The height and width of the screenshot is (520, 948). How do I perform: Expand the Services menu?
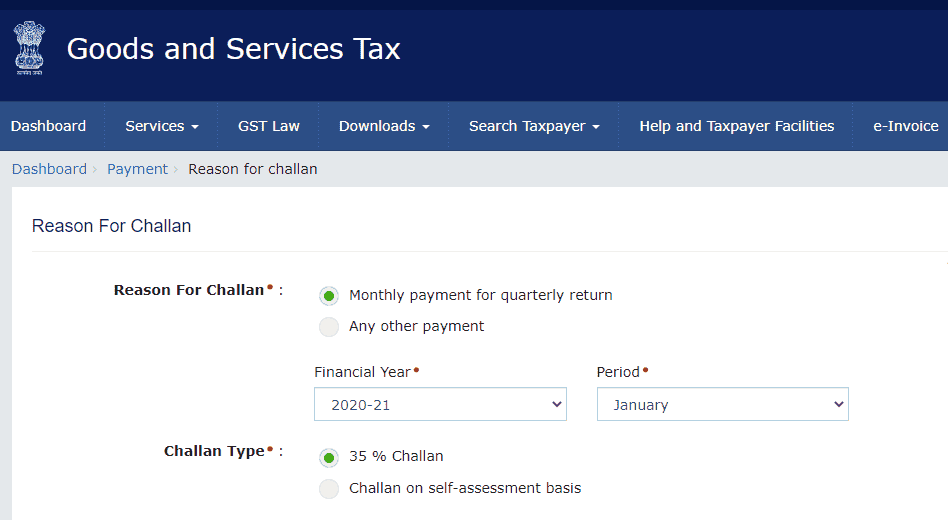pos(161,126)
